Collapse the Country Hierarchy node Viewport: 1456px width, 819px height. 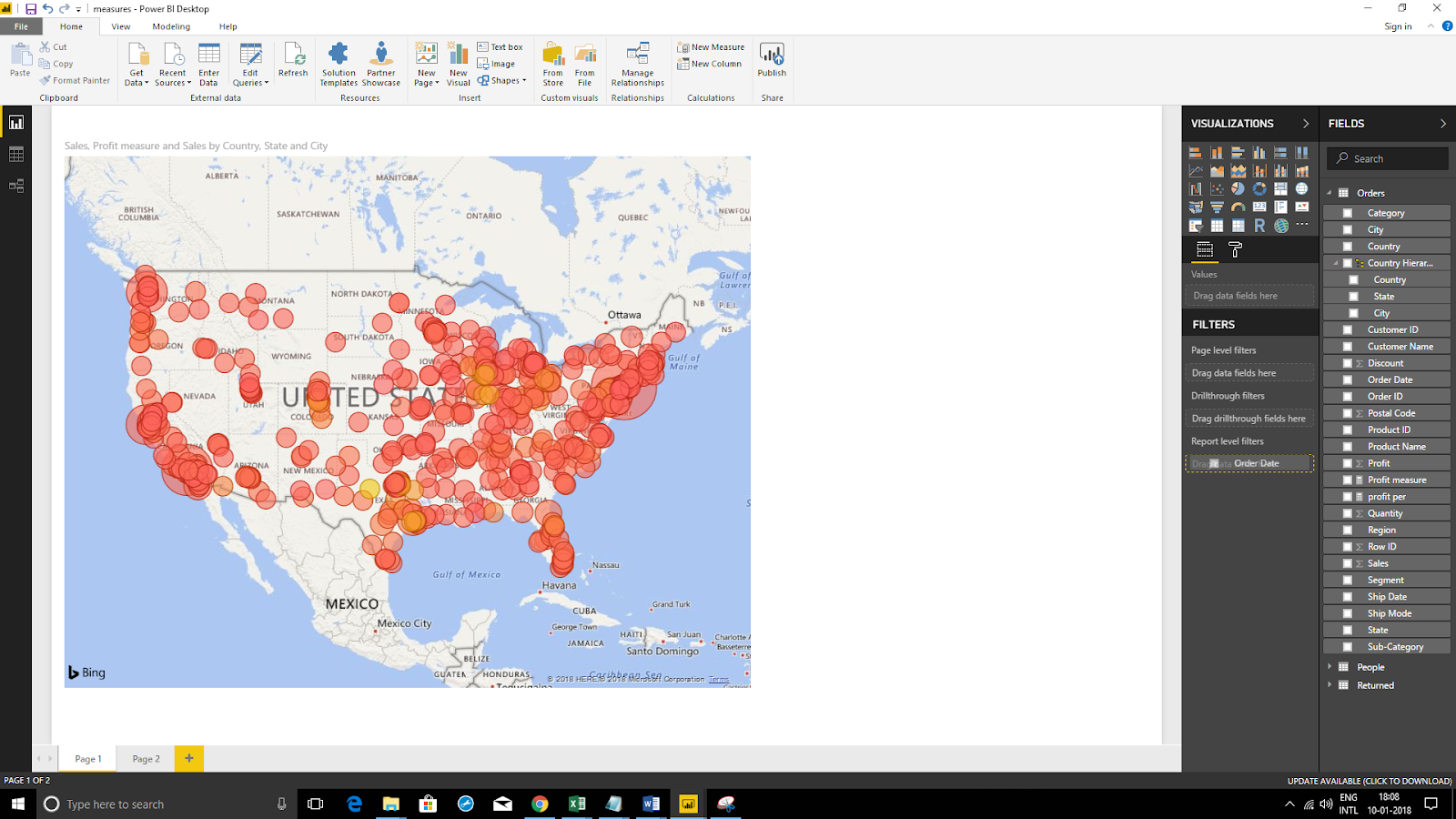tap(1336, 263)
